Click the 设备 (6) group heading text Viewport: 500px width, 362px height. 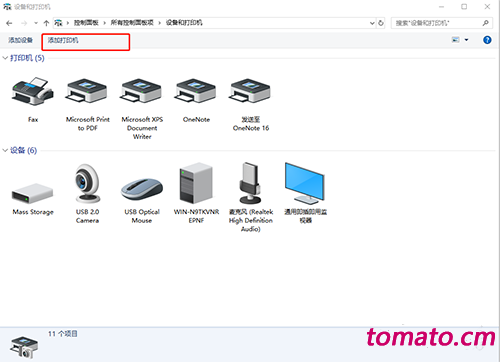(23, 150)
